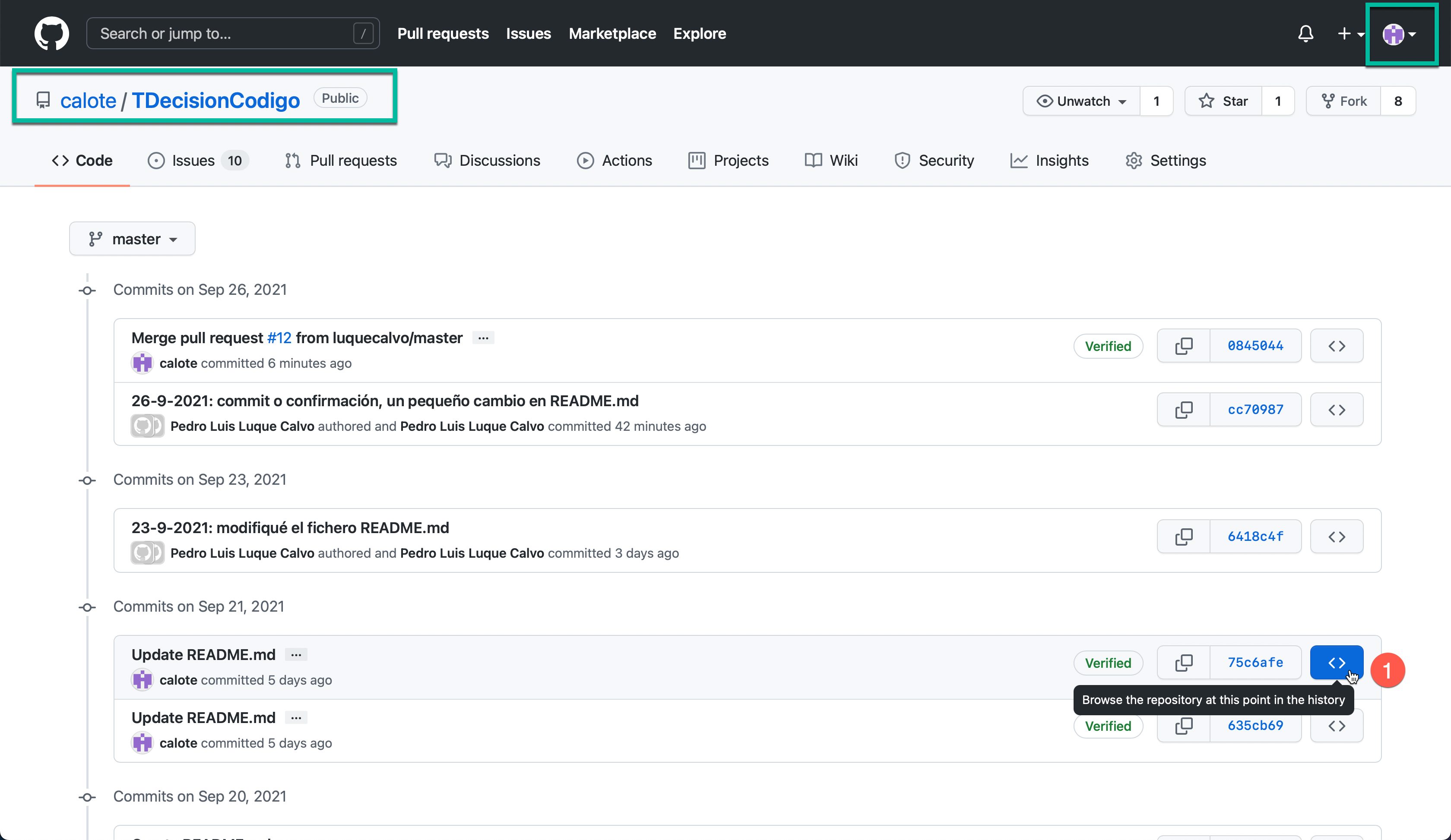Open the stargazers count

1278,101
